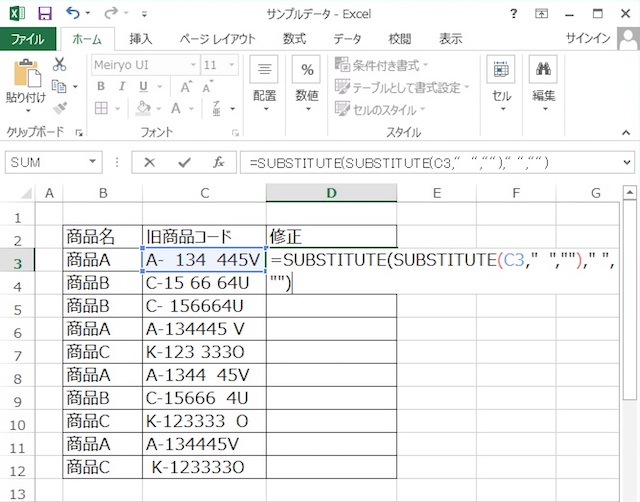This screenshot has height=502, width=640.
Task: Expand the formula bar with the chevron
Action: click(x=629, y=162)
